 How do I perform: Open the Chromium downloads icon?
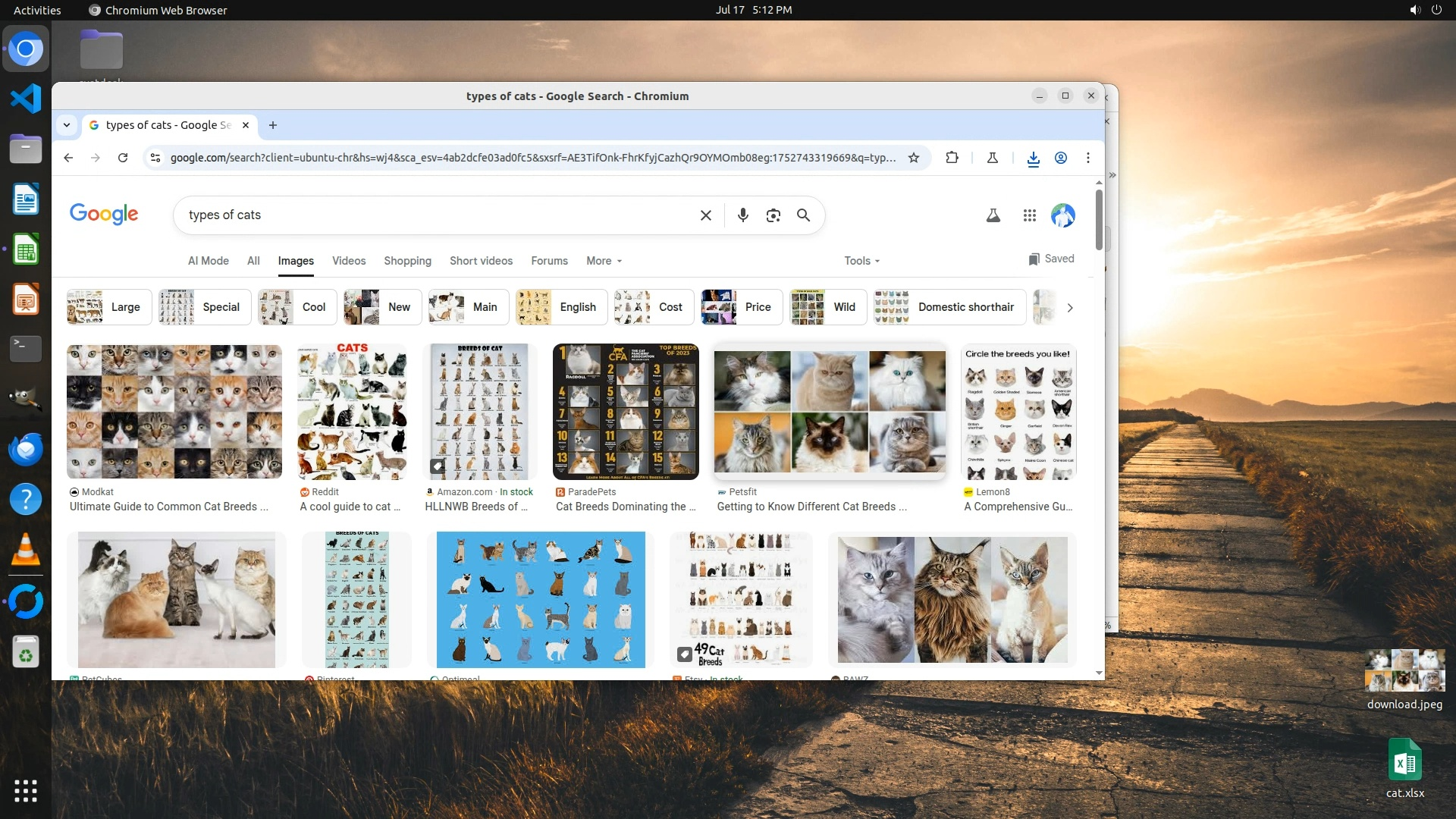1033,158
